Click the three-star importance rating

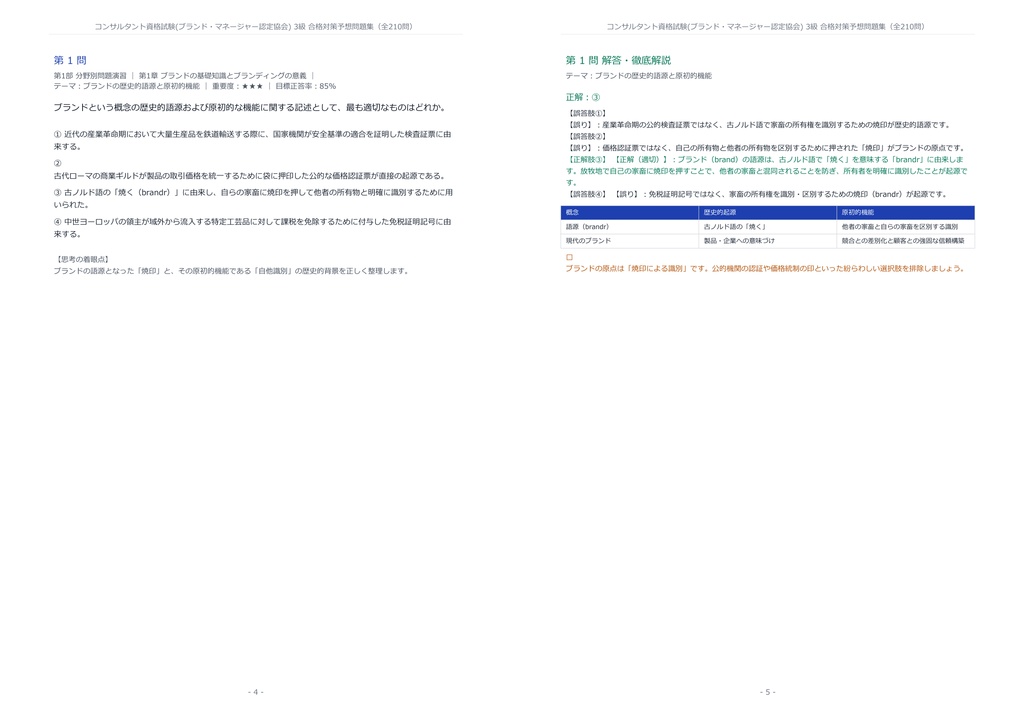[252, 86]
